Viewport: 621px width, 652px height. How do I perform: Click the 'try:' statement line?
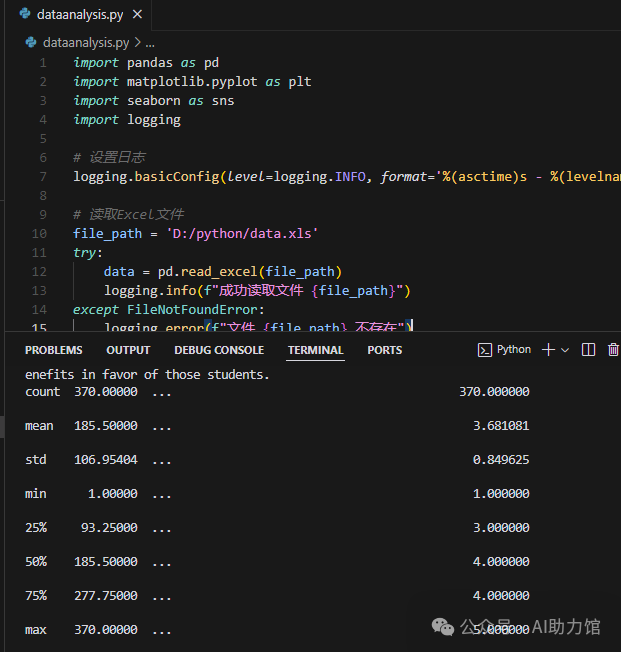pyautogui.click(x=88, y=253)
